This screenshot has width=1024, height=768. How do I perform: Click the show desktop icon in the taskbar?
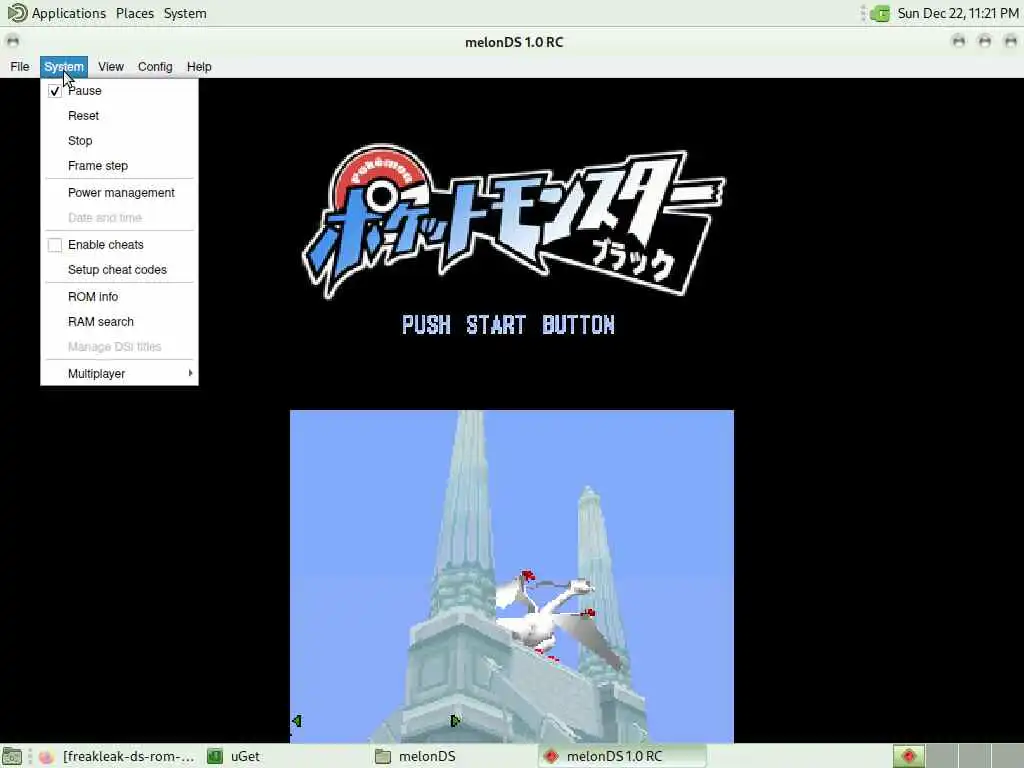click(12, 756)
